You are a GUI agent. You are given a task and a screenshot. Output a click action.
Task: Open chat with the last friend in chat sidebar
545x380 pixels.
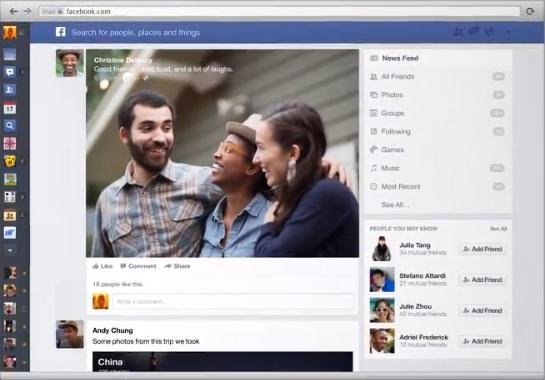click(10, 362)
